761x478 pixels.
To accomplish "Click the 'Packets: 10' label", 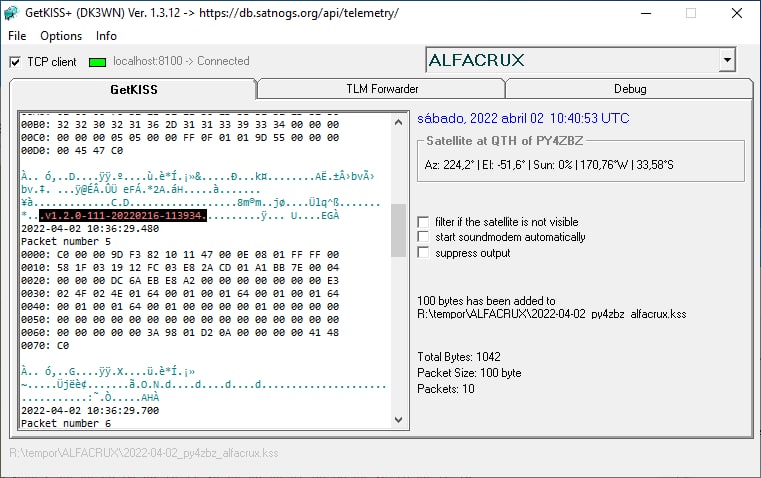I will (446, 389).
